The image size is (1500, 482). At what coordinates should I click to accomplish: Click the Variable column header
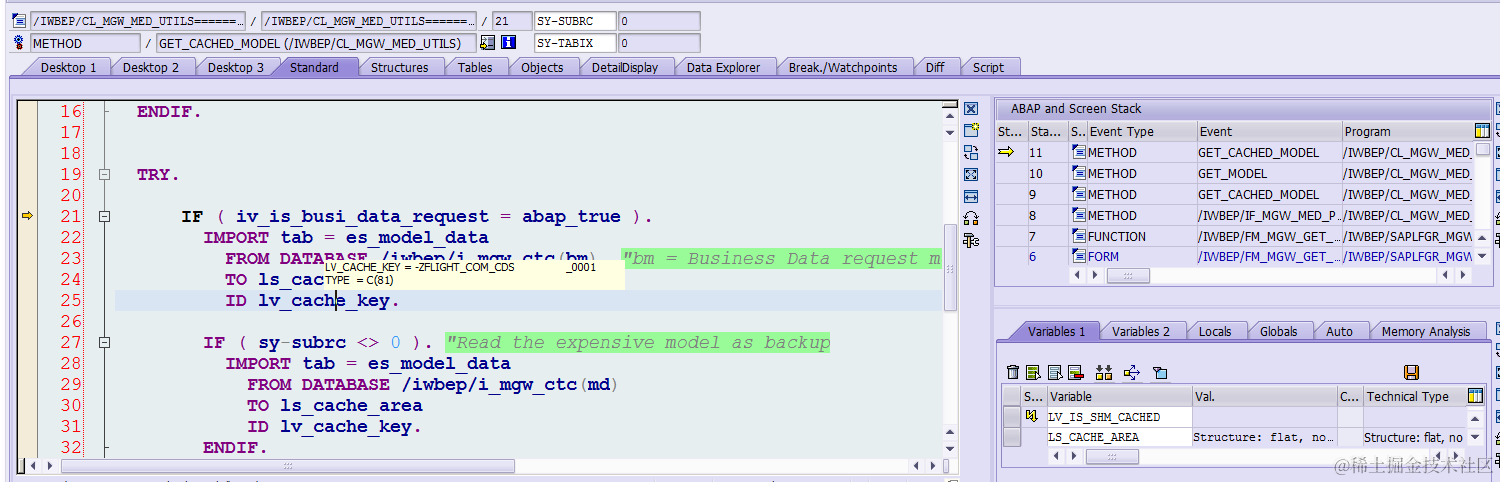(1119, 396)
